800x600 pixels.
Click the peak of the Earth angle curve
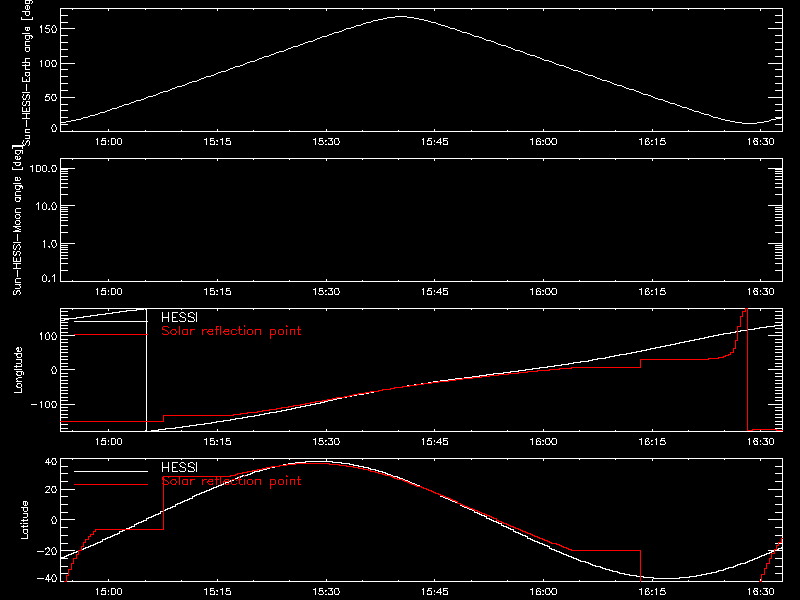(401, 17)
